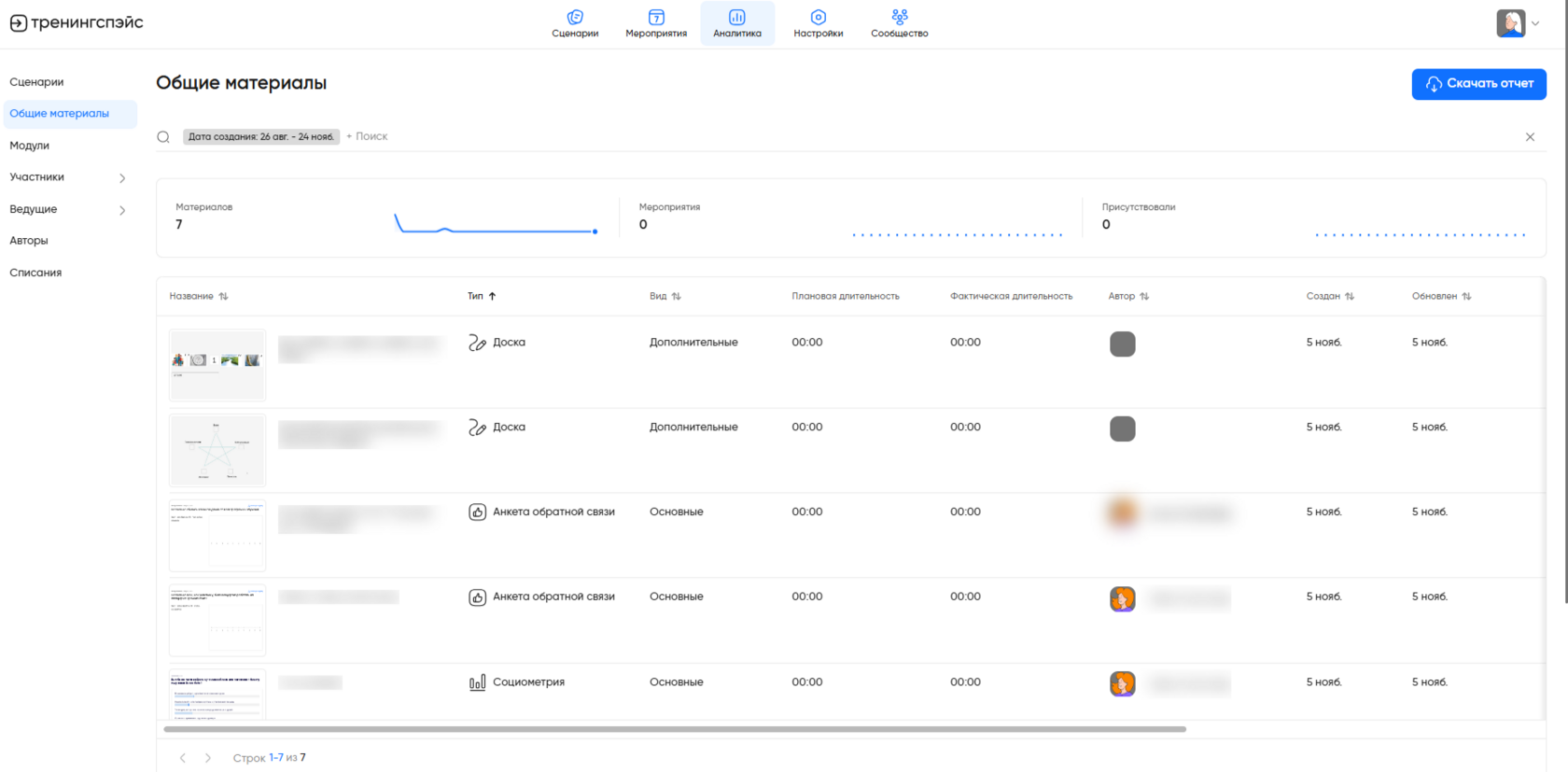1568x772 pixels.
Task: Click the horizontal scrollbar under the table
Action: [674, 729]
